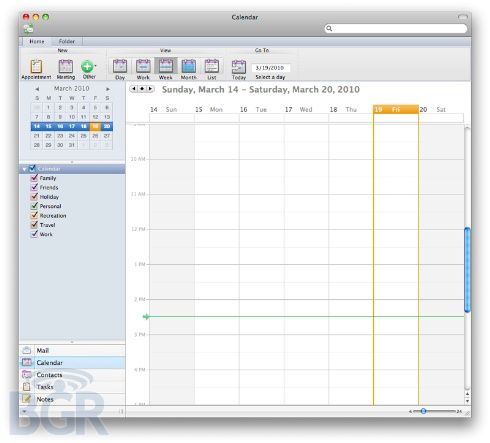Switch to Month view
The image size is (490, 443).
(x=188, y=69)
